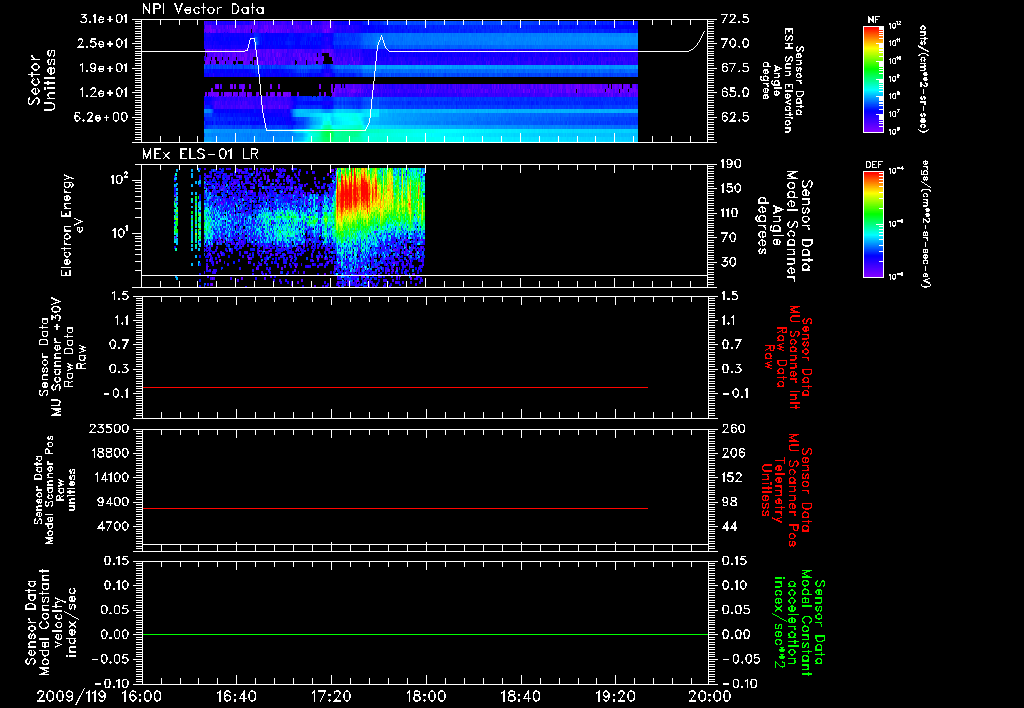Click the "MU Scanner +30V Raw Data" axis label
Image resolution: width=1024 pixels, height=708 pixels.
[62, 357]
